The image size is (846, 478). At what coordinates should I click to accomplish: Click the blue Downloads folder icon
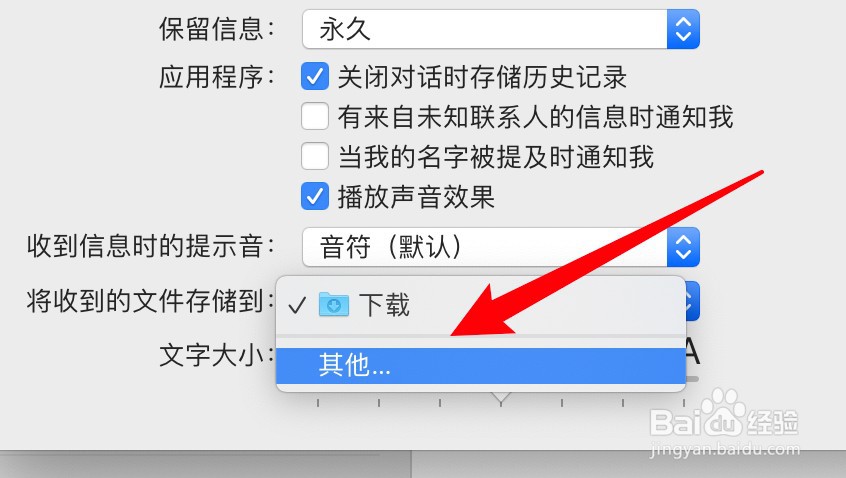pos(333,305)
